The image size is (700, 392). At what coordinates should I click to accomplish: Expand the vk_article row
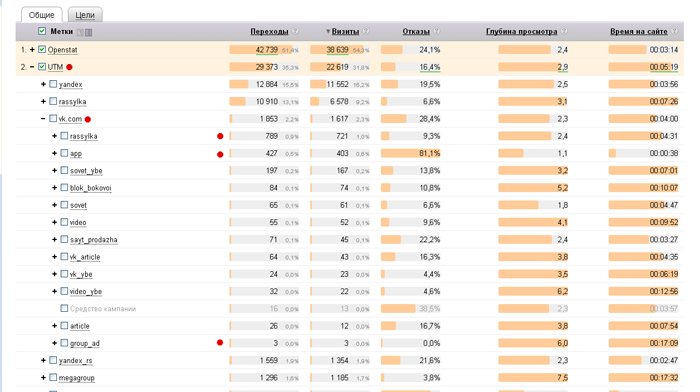point(54,257)
